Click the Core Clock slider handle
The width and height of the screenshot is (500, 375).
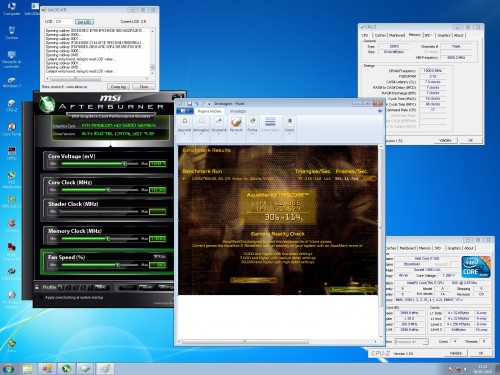pos(108,190)
